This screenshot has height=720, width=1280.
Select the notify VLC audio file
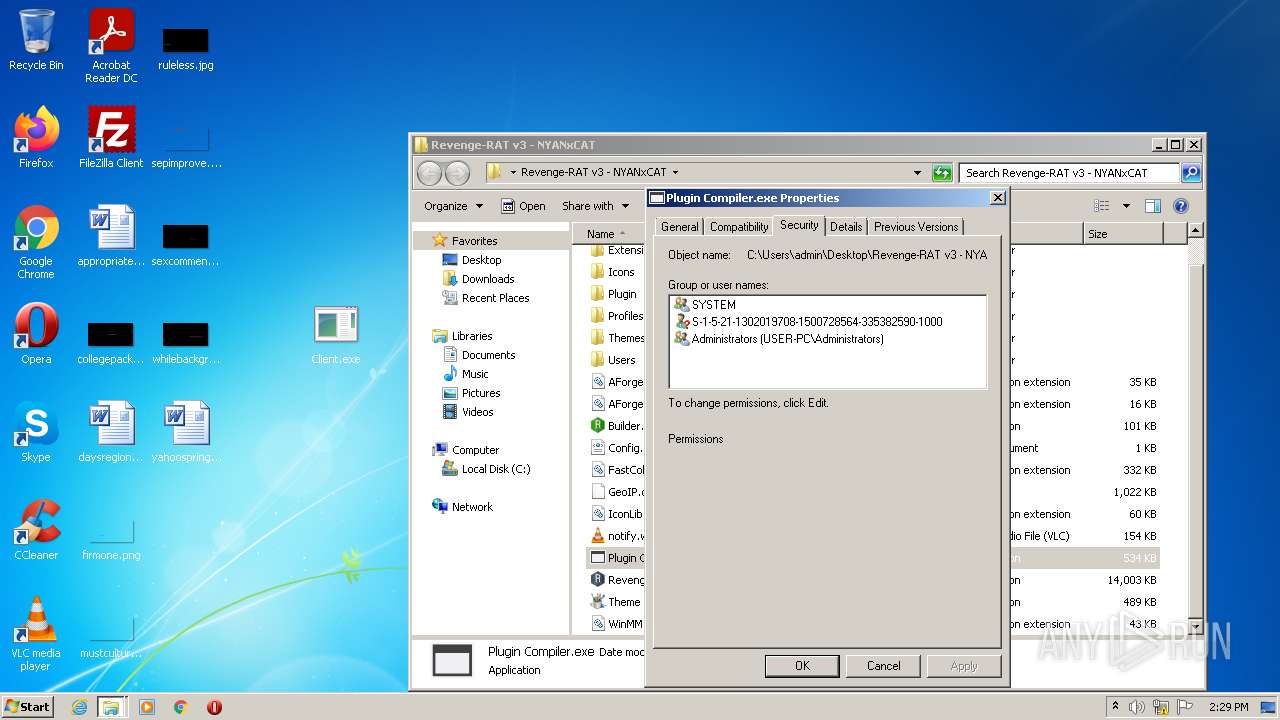coord(617,536)
